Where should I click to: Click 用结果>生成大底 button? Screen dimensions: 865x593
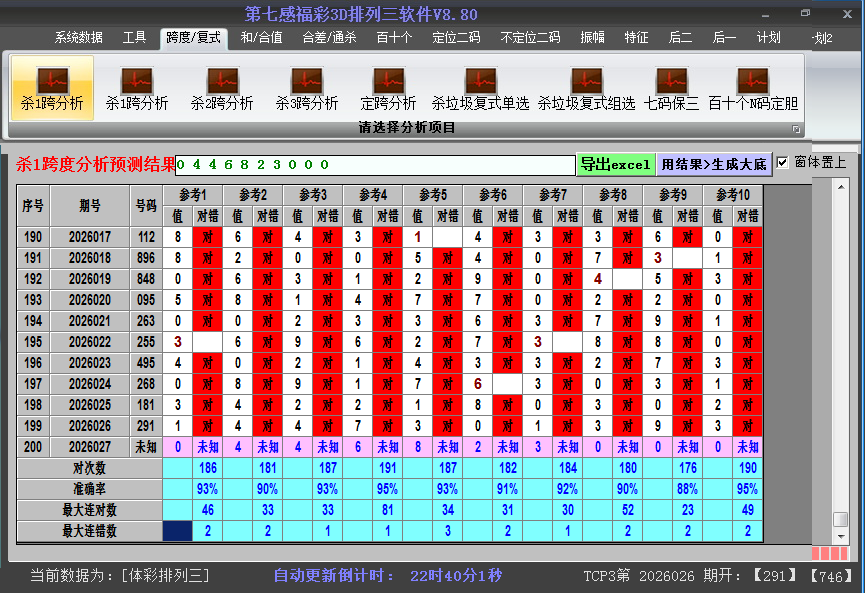(x=714, y=164)
